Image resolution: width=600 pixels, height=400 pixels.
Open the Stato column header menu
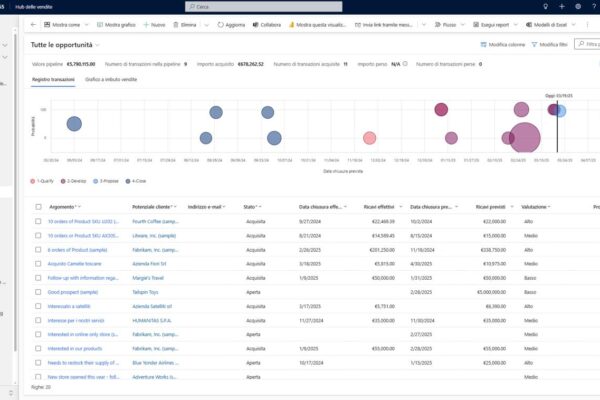(x=253, y=207)
